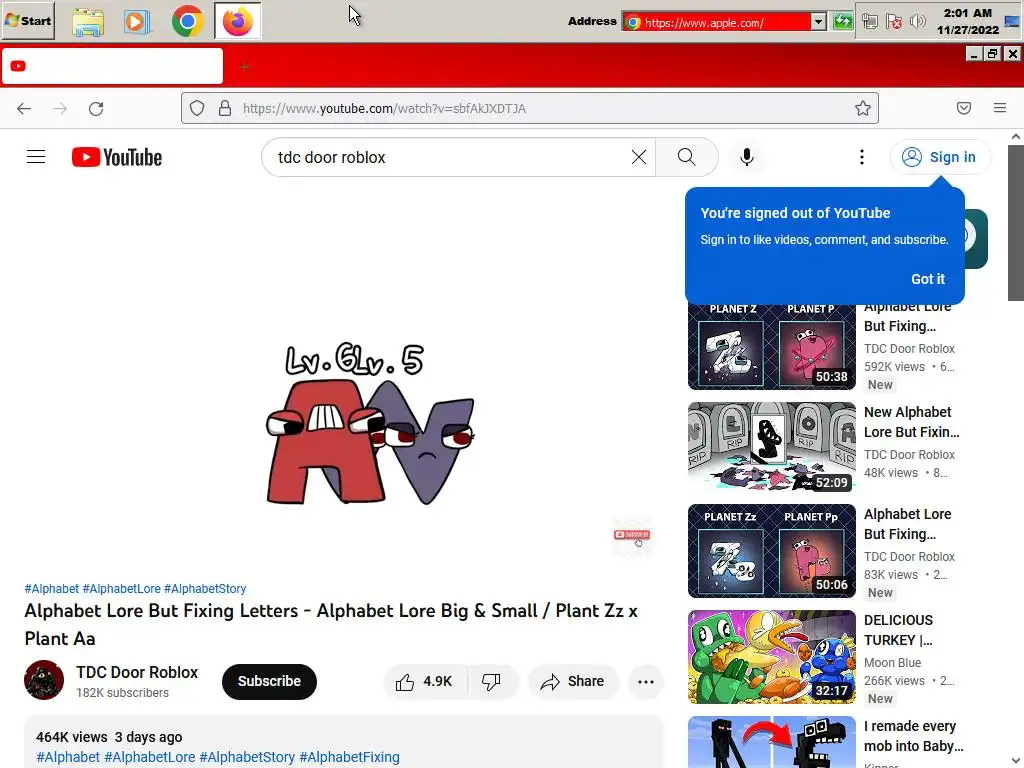Open a new tab with plus button
This screenshot has width=1024, height=768.
coord(244,67)
